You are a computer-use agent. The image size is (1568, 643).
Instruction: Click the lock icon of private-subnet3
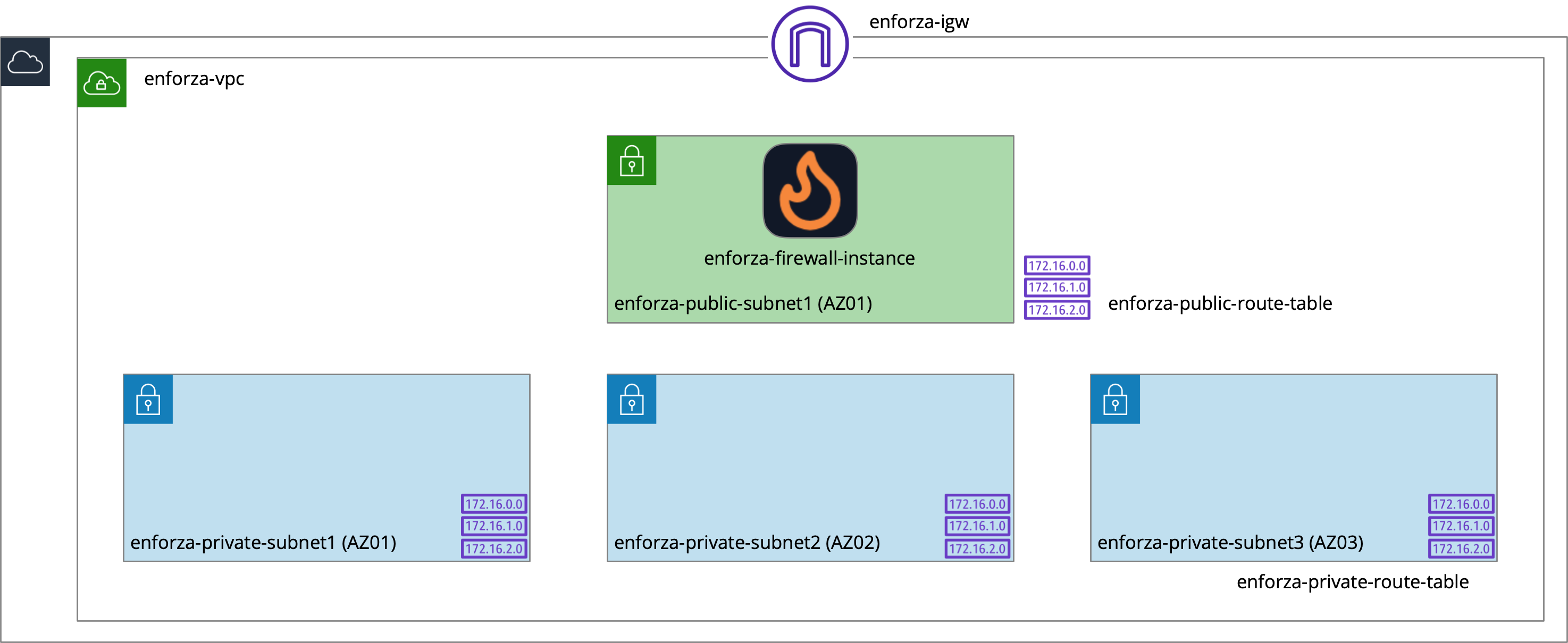click(1115, 399)
